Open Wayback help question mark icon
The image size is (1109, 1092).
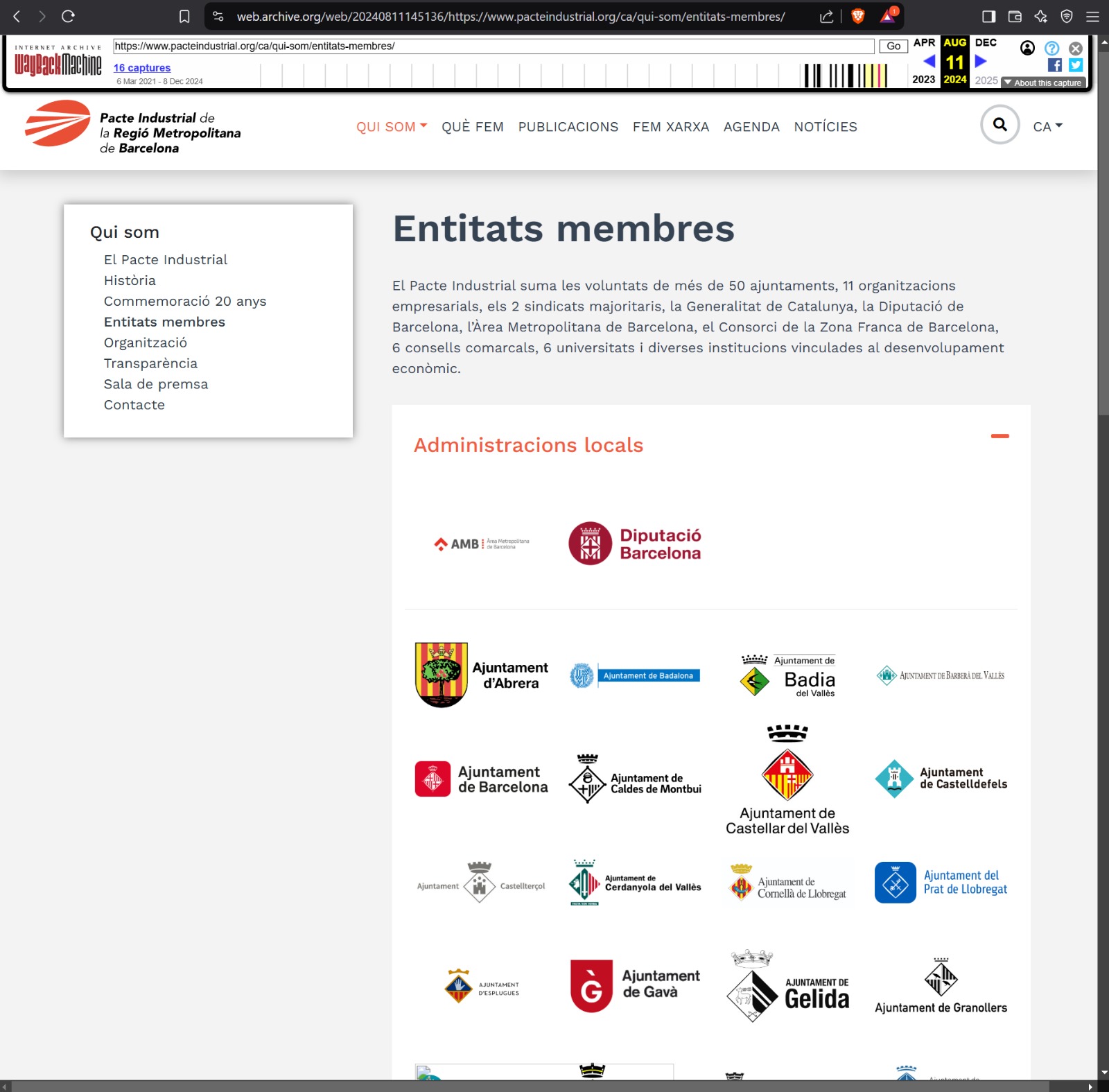pyautogui.click(x=1051, y=48)
